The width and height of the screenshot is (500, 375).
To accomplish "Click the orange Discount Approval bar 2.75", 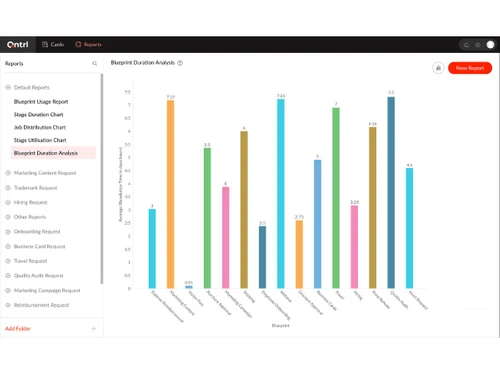I will 299,254.
